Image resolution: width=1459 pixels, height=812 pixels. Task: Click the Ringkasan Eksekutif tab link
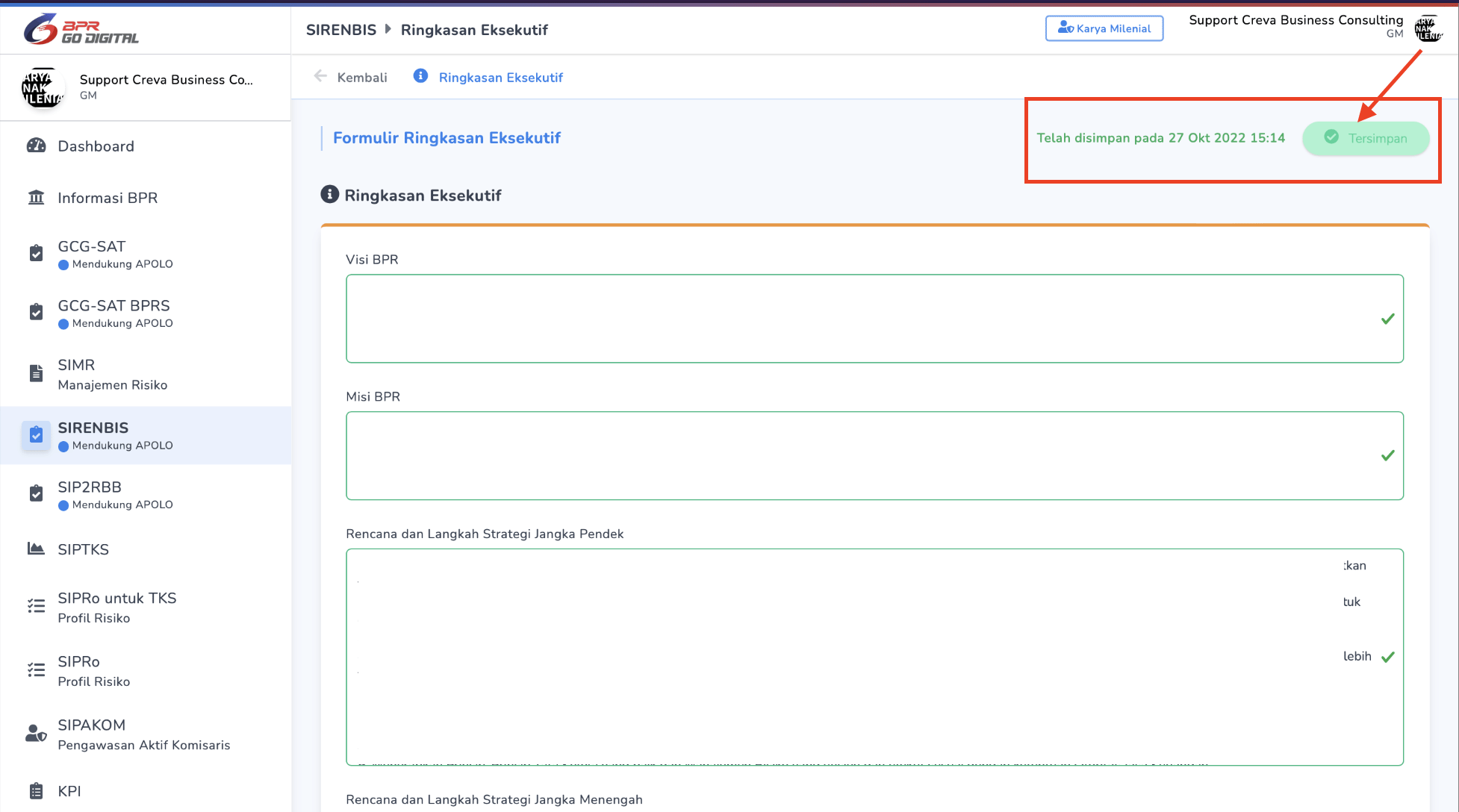[488, 77]
